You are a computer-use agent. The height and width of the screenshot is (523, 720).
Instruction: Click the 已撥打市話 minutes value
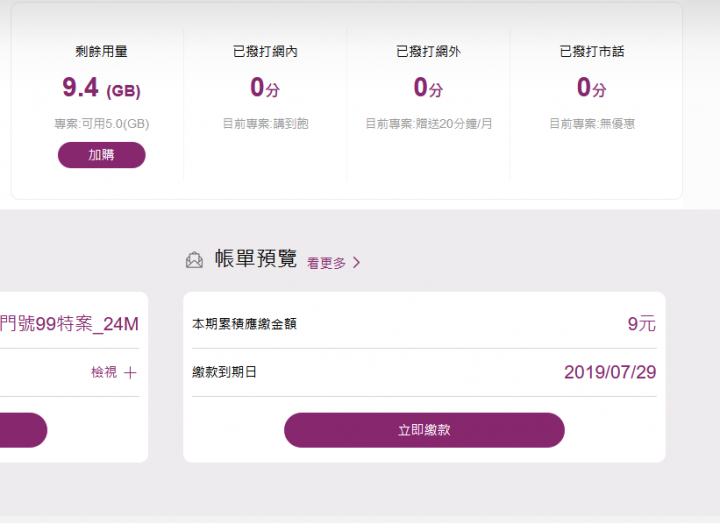(x=592, y=87)
